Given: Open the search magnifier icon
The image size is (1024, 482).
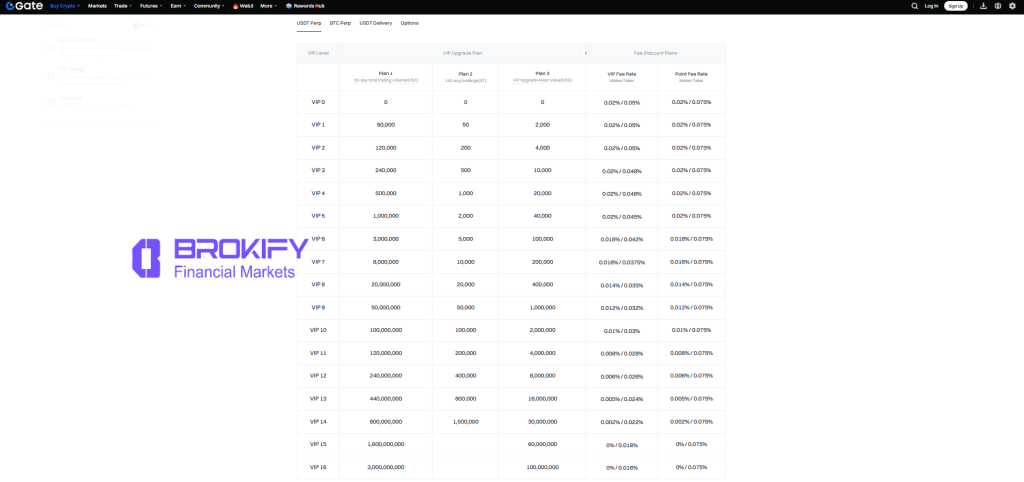Looking at the screenshot, I should pyautogui.click(x=914, y=6).
